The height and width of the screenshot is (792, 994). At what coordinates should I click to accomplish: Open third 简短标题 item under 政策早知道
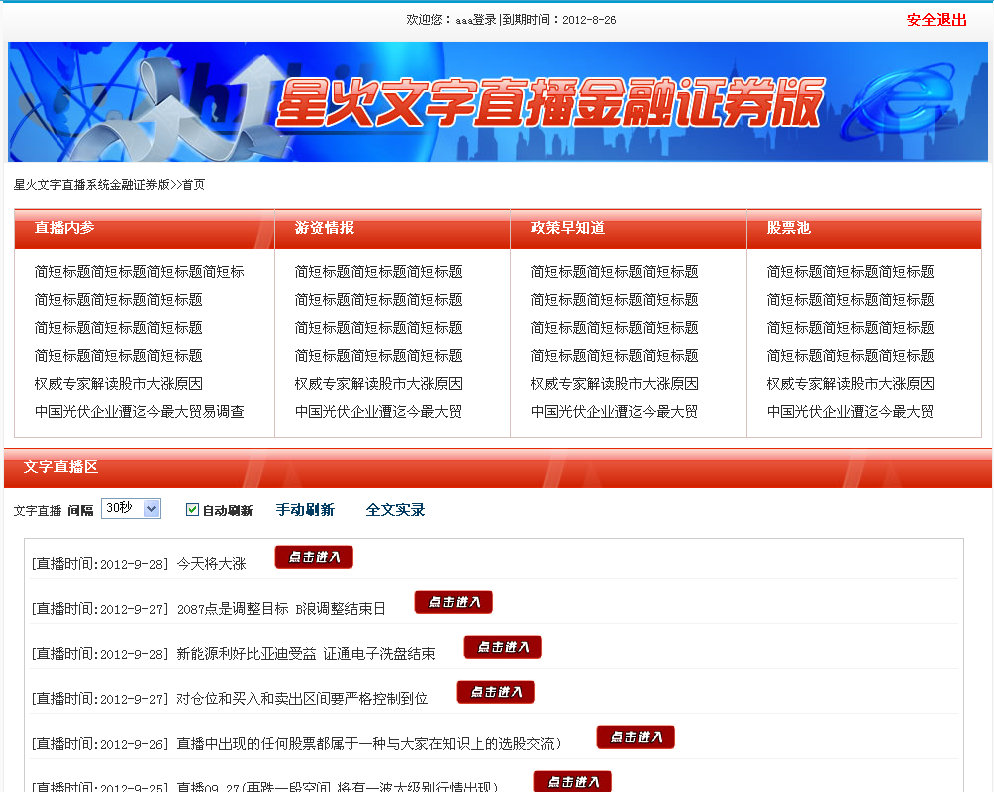coord(614,328)
